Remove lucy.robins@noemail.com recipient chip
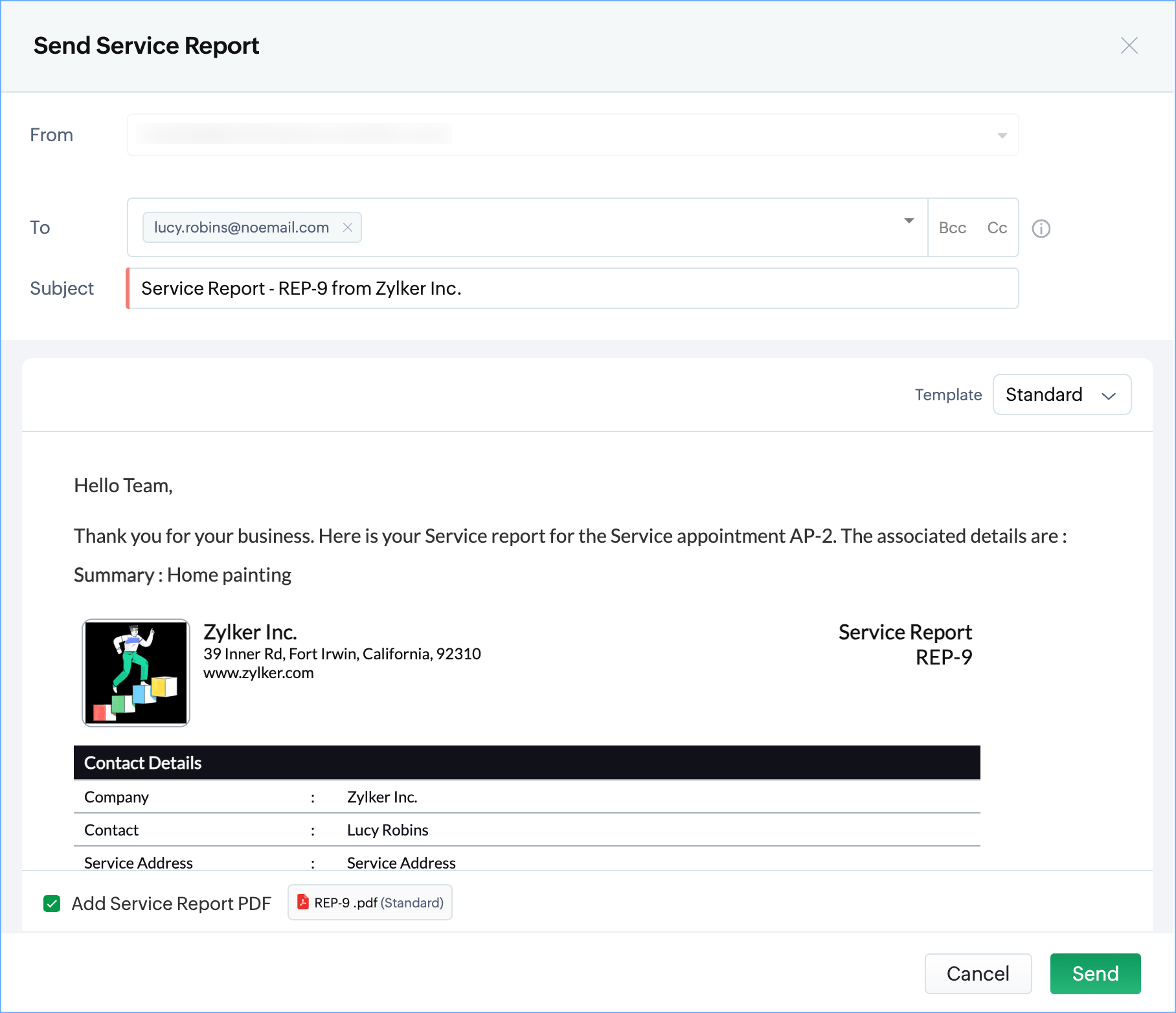 click(348, 227)
